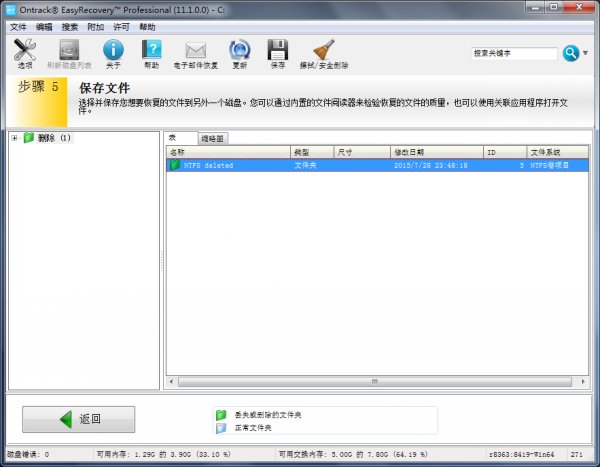Open the search options dropdown arrow
Viewport: 600px width, 467px height.
coord(585,53)
